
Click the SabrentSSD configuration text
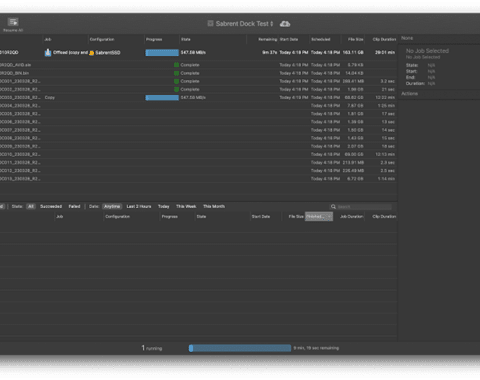tap(108, 53)
